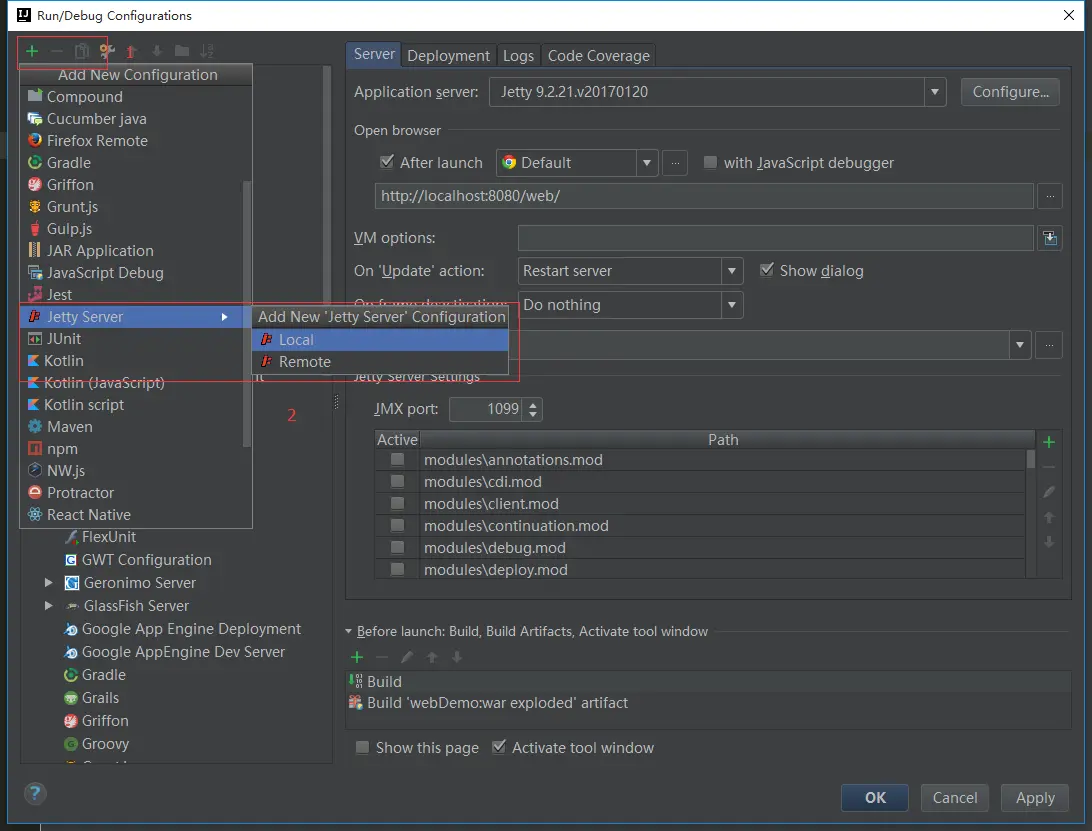This screenshot has width=1092, height=831.
Task: Click the green plus Add New Configuration icon
Action: pos(32,51)
